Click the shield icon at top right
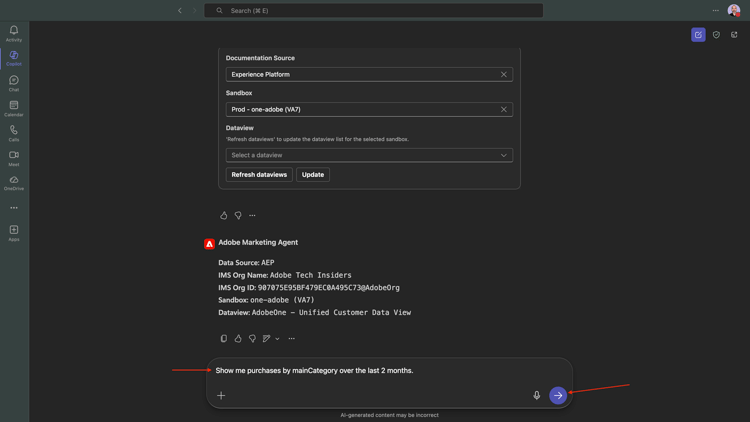The width and height of the screenshot is (750, 422). [716, 34]
